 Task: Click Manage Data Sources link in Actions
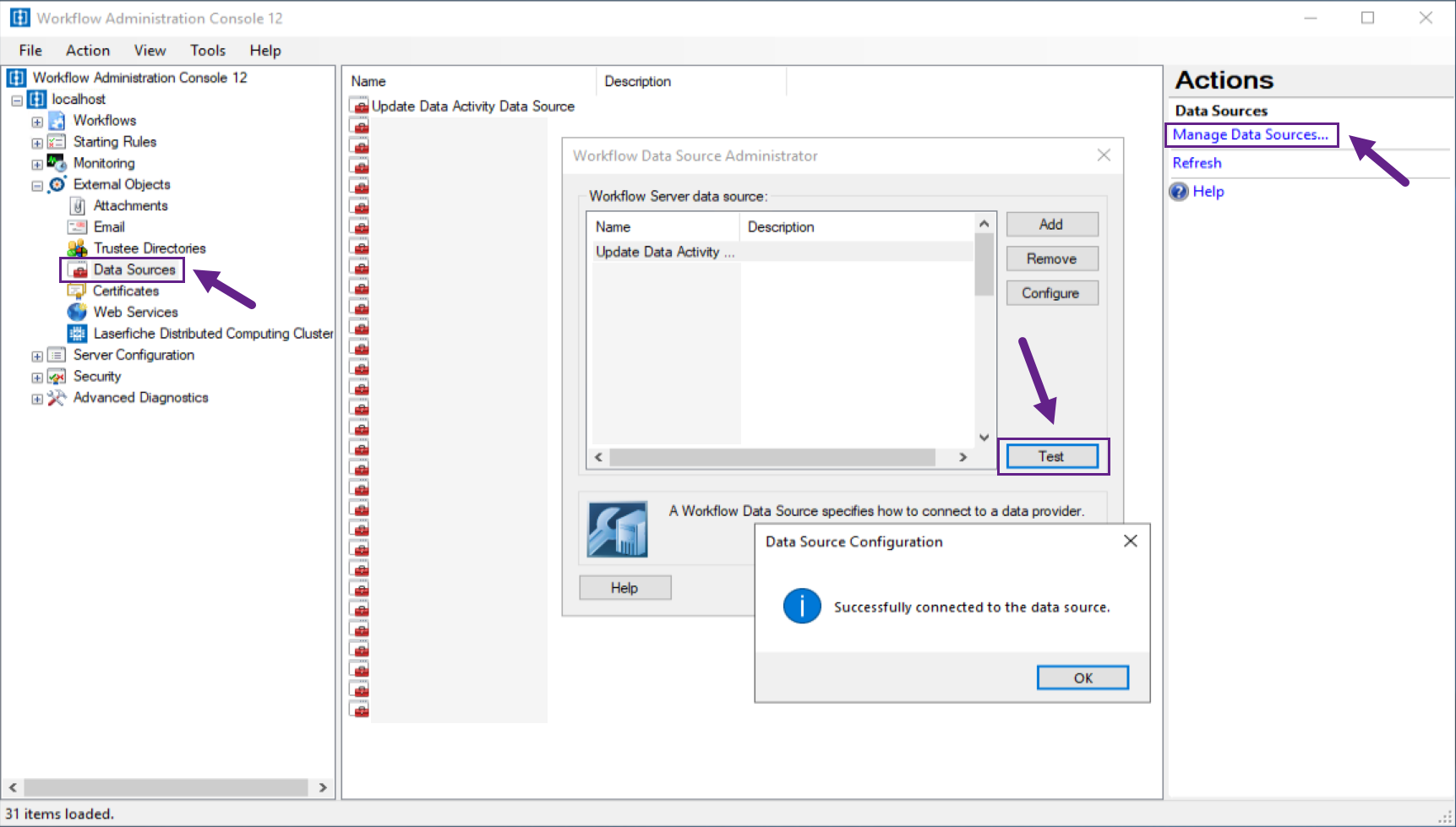coord(1250,134)
